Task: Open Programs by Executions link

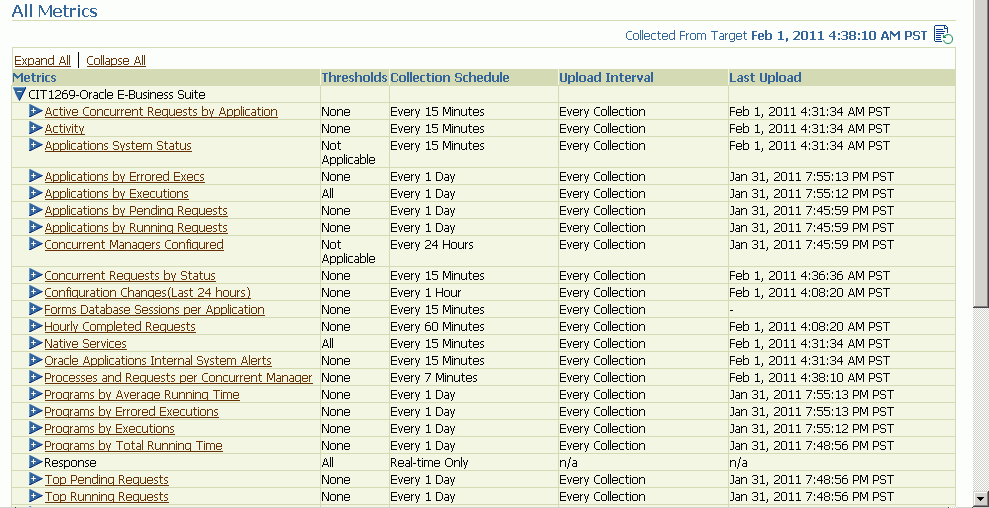Action: coord(109,429)
